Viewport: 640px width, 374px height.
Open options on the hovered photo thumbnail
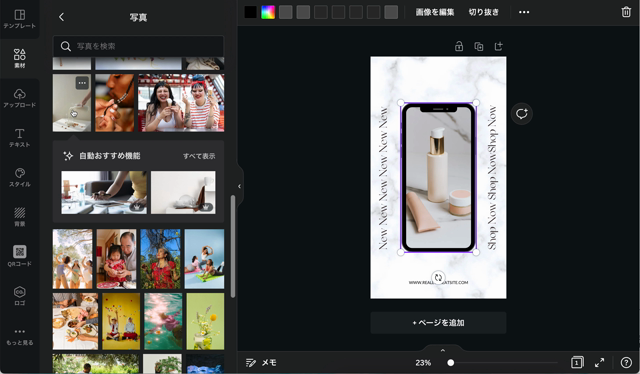point(82,83)
